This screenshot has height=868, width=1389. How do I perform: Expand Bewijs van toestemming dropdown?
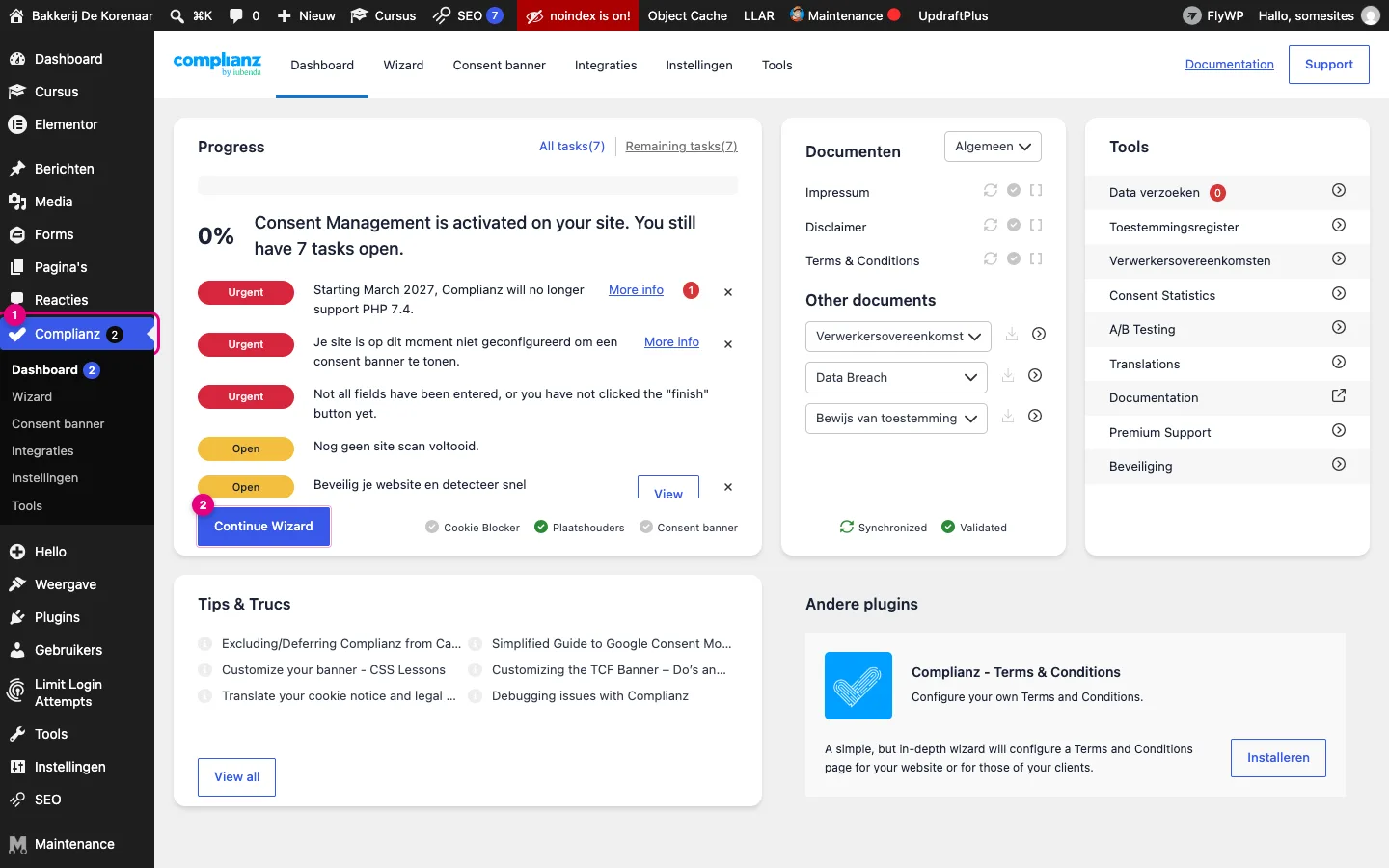pyautogui.click(x=896, y=418)
